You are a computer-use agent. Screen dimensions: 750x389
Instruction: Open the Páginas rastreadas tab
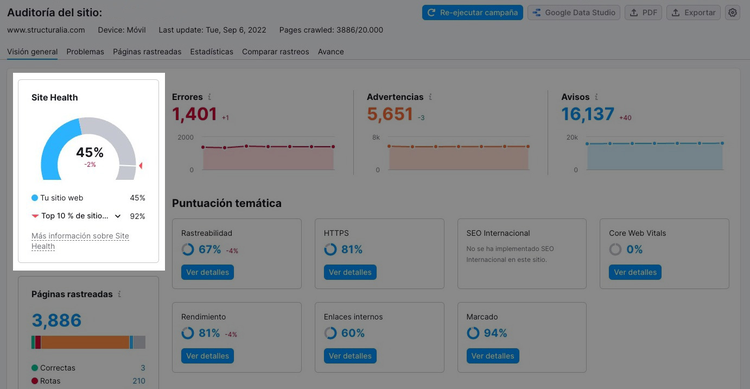[x=147, y=52]
